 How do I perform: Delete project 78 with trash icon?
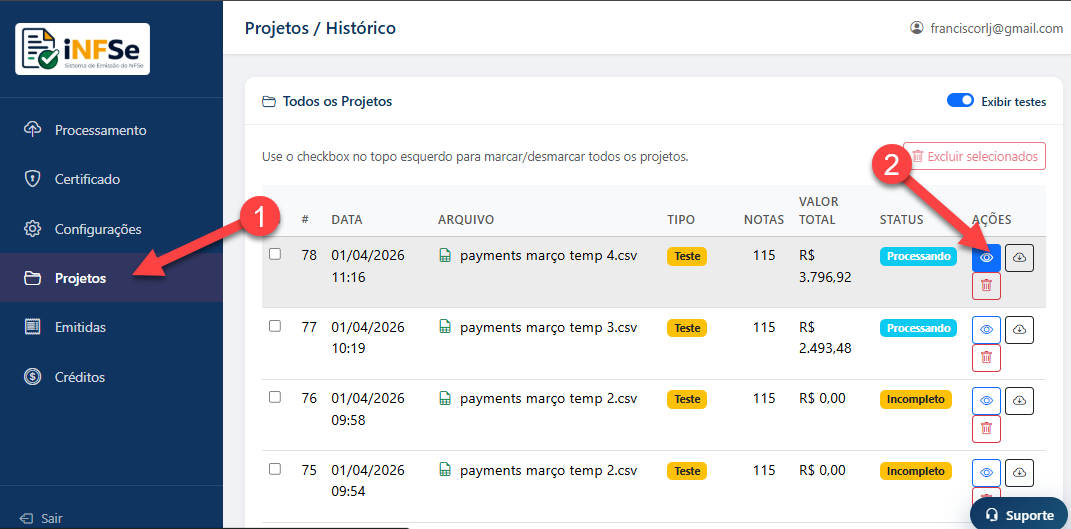click(x=986, y=286)
